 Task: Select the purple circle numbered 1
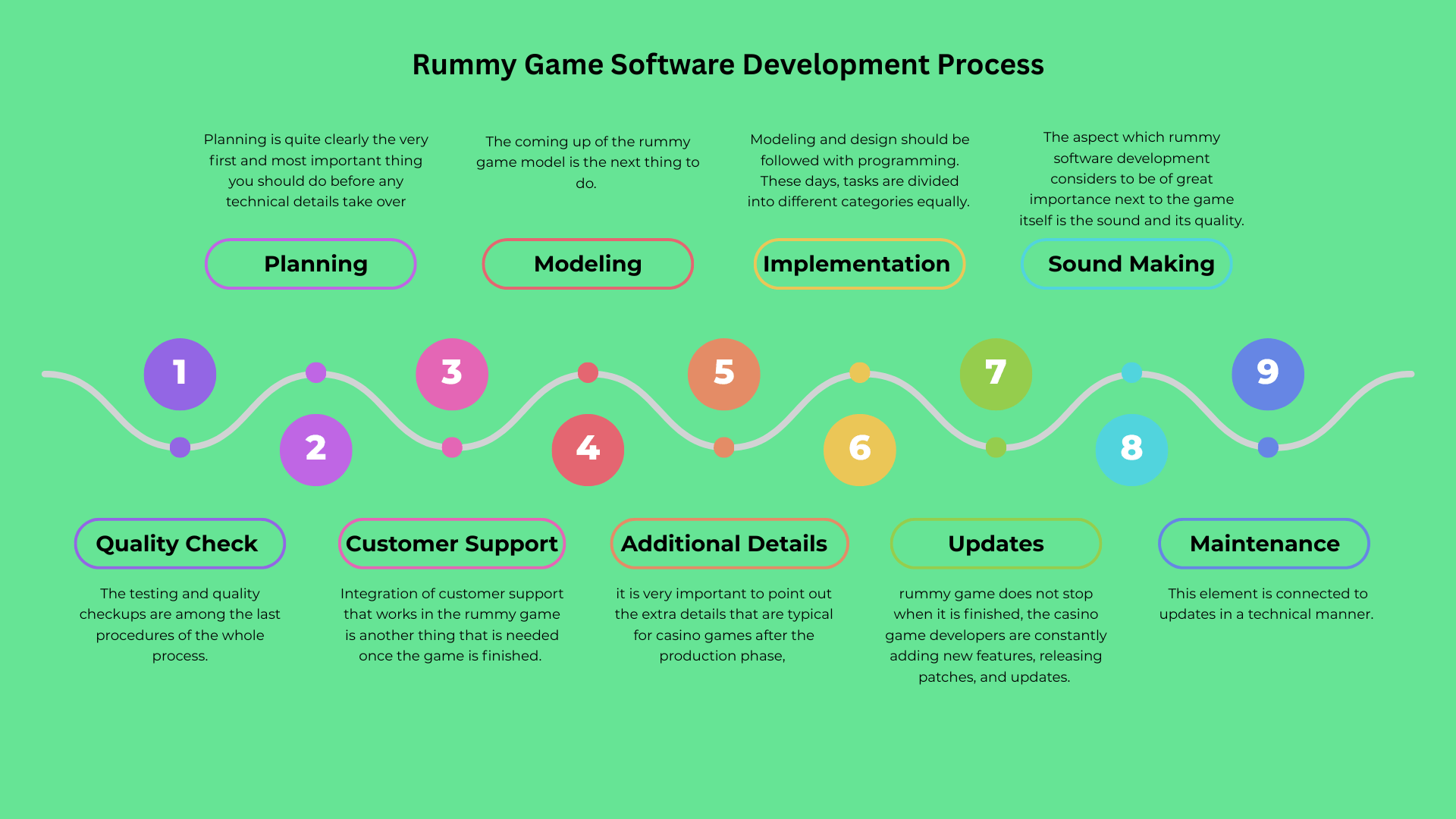tap(180, 374)
